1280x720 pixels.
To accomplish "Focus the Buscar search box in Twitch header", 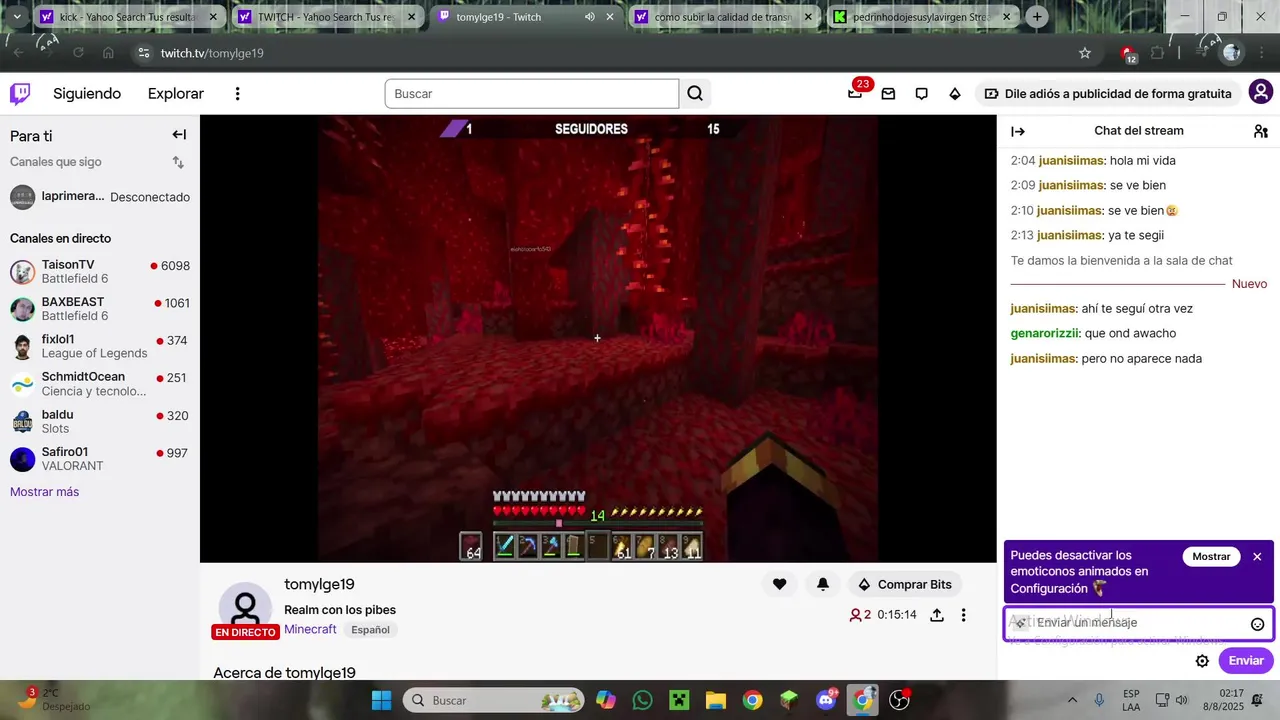I will click(532, 94).
